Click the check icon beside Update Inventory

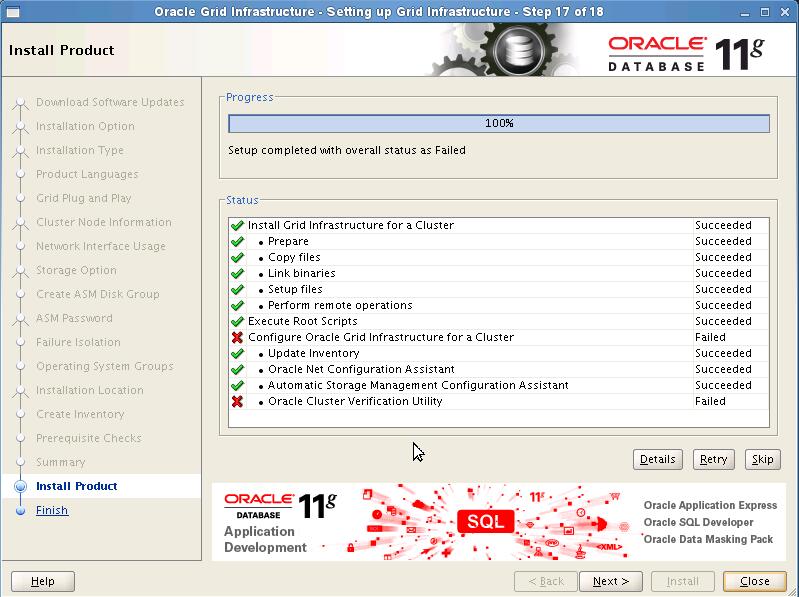click(237, 354)
